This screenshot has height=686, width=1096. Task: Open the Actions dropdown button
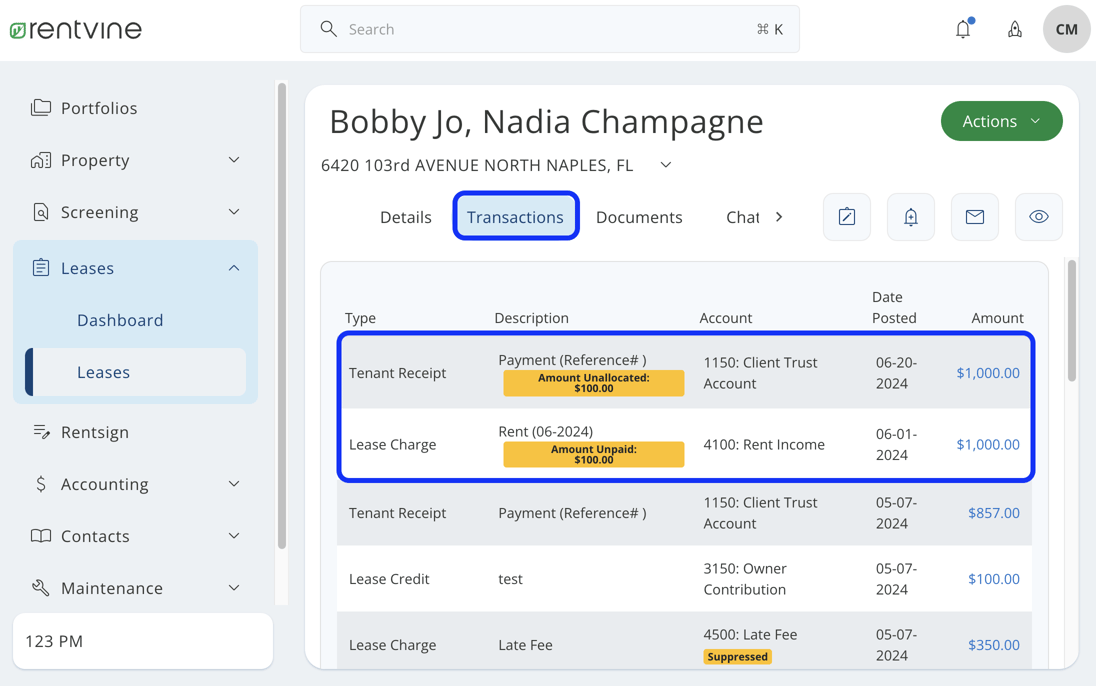point(1001,121)
